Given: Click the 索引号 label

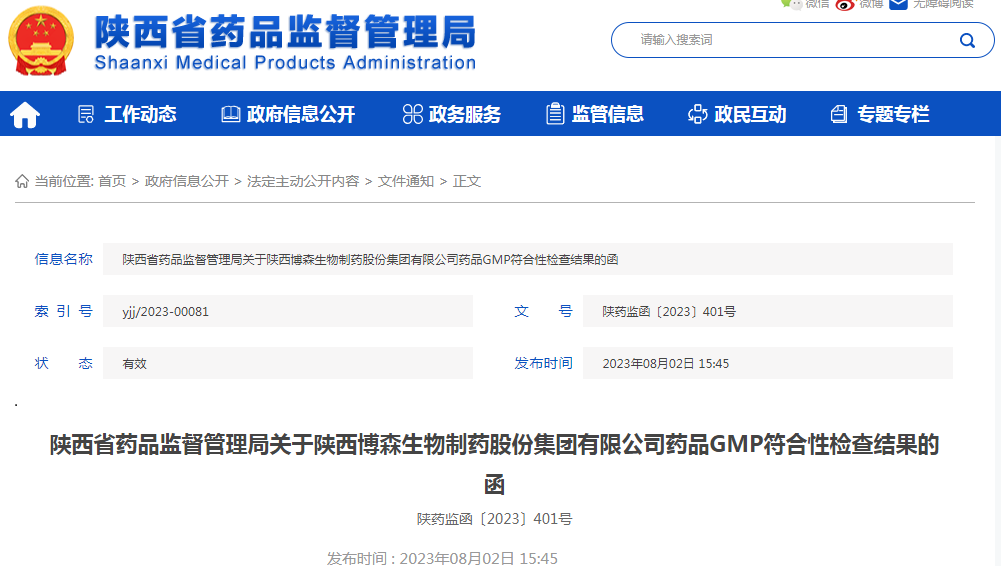Looking at the screenshot, I should point(64,311).
